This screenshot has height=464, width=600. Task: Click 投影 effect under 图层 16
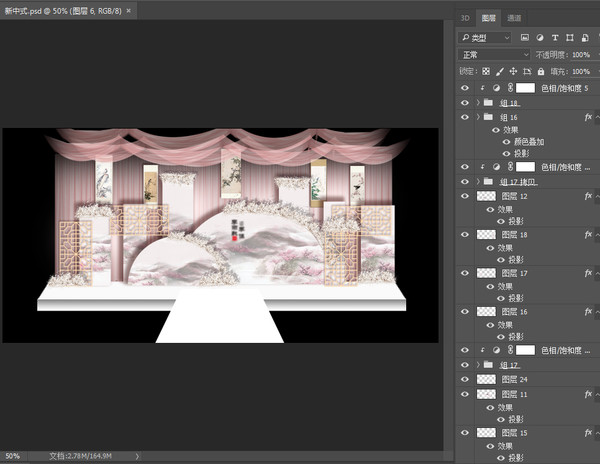pos(515,337)
